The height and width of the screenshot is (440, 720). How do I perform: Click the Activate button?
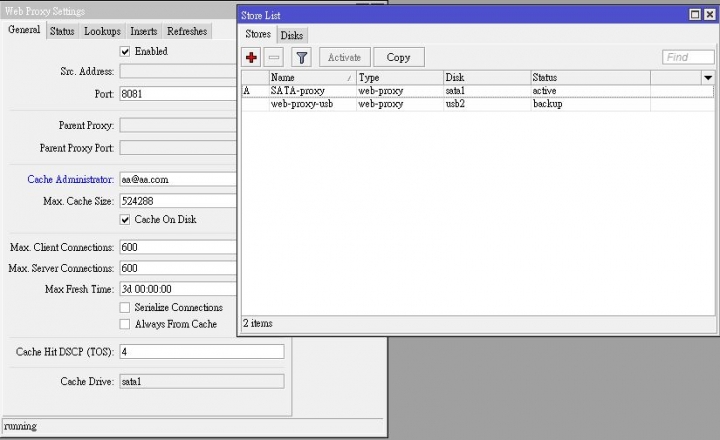pos(344,57)
